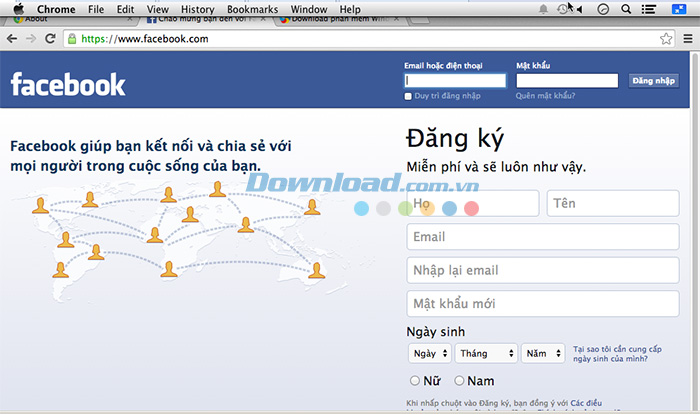Go back with the browser back arrow
The width and height of the screenshot is (700, 414).
coord(12,39)
